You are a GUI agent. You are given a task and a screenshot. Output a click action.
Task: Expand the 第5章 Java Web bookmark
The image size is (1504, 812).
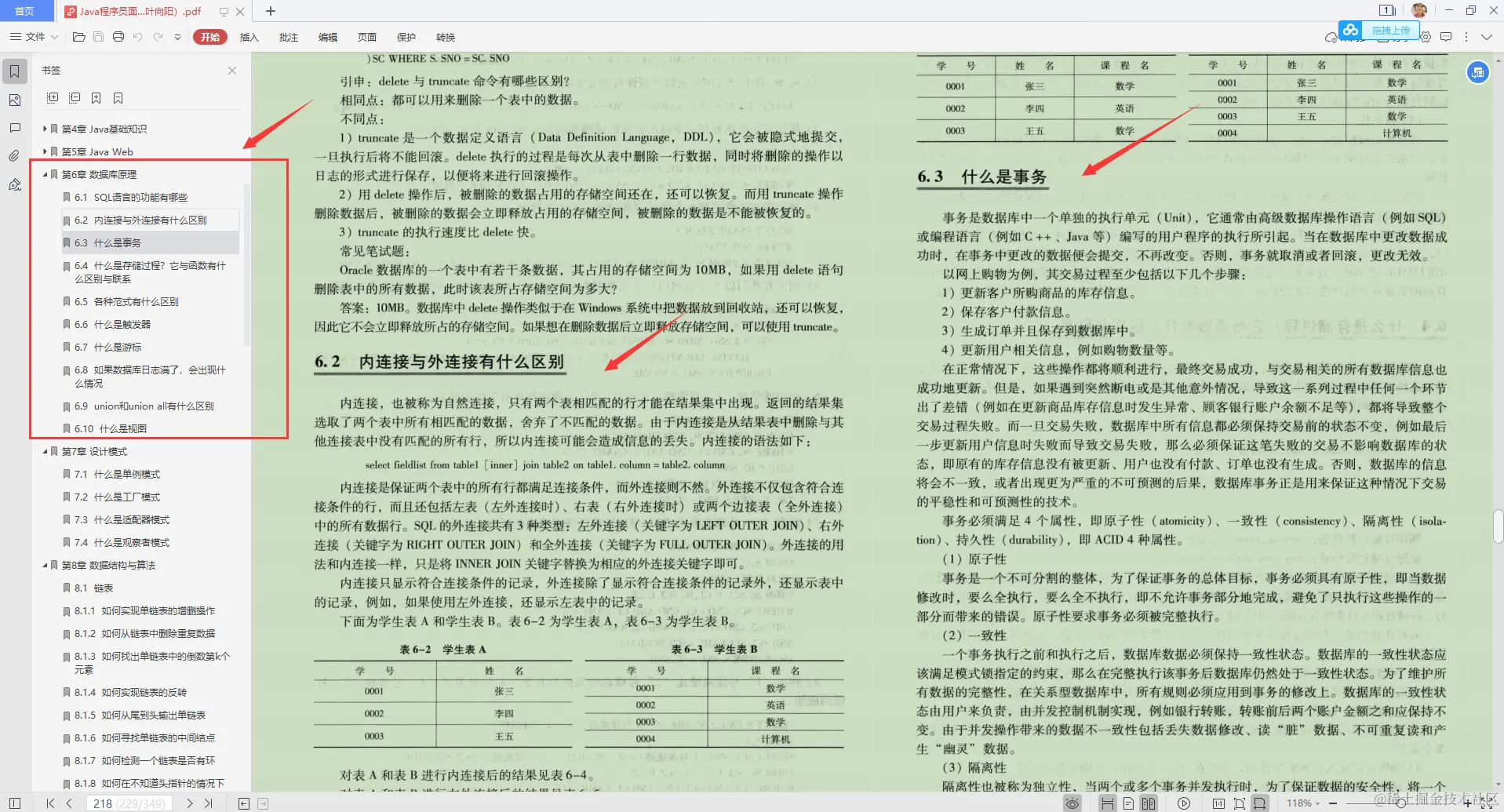(45, 151)
